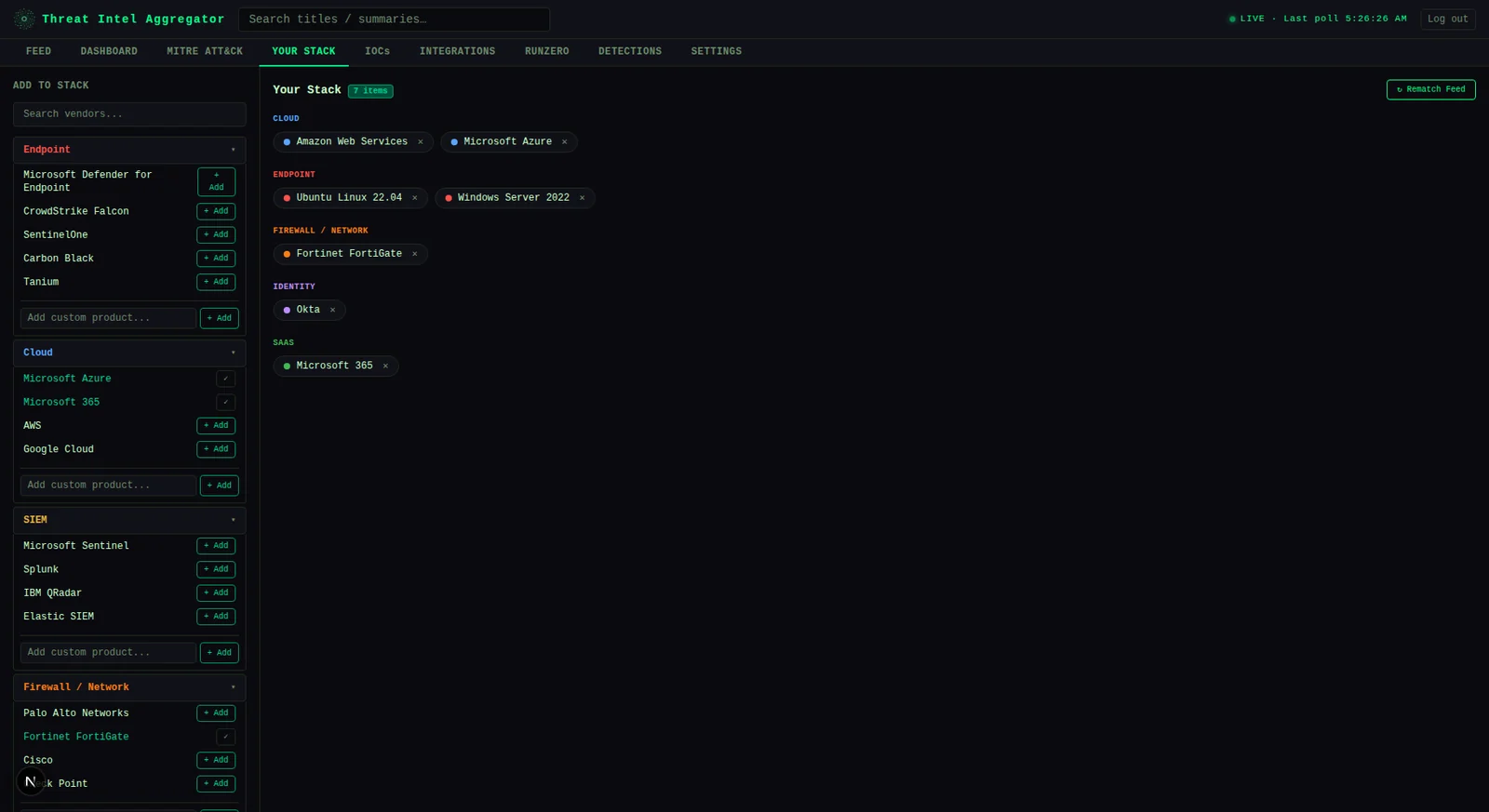This screenshot has height=812, width=1489.
Task: Add Elastic SIEM to stack
Action: pos(216,616)
